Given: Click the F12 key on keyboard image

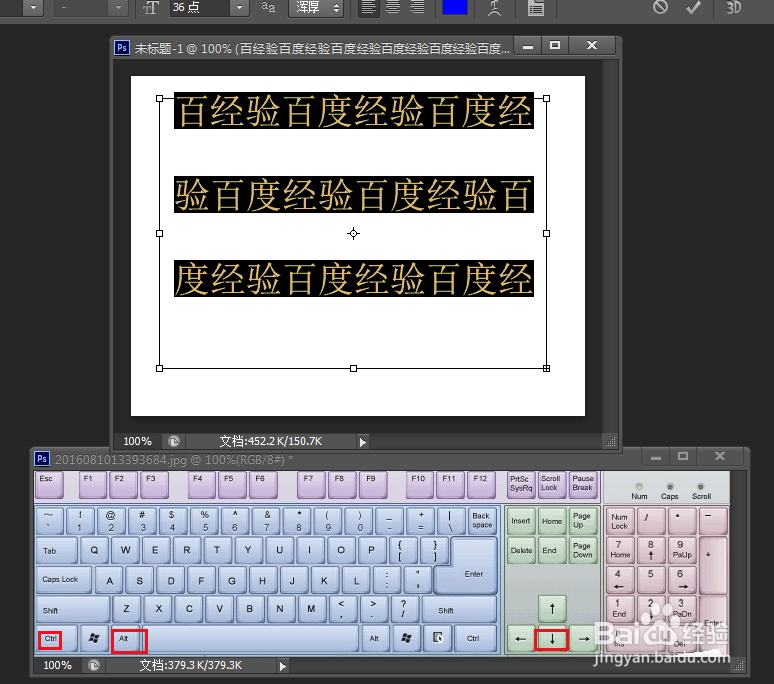Looking at the screenshot, I should tap(480, 485).
